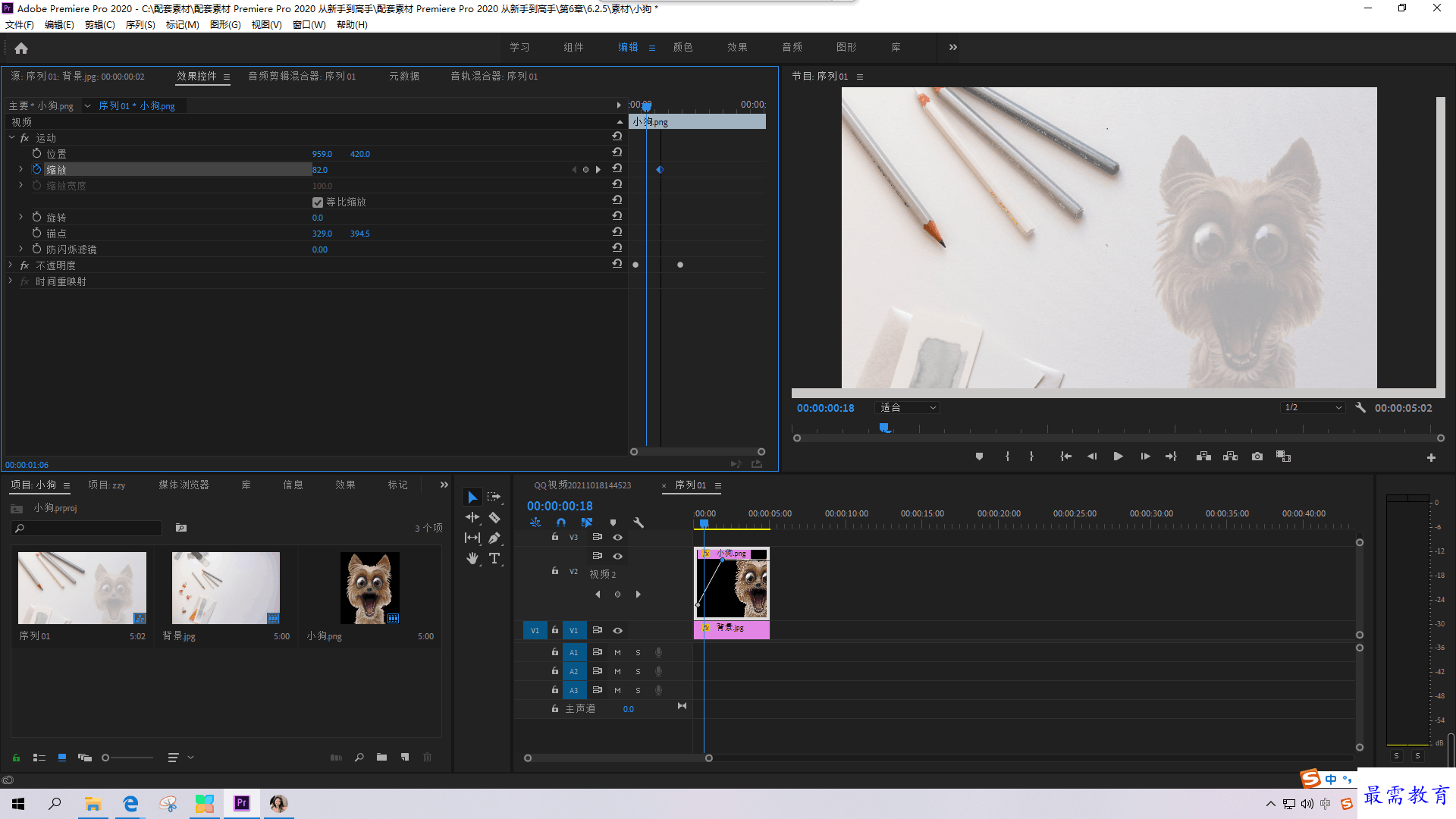1456x819 pixels.
Task: Toggle V1 track output eye
Action: (617, 630)
